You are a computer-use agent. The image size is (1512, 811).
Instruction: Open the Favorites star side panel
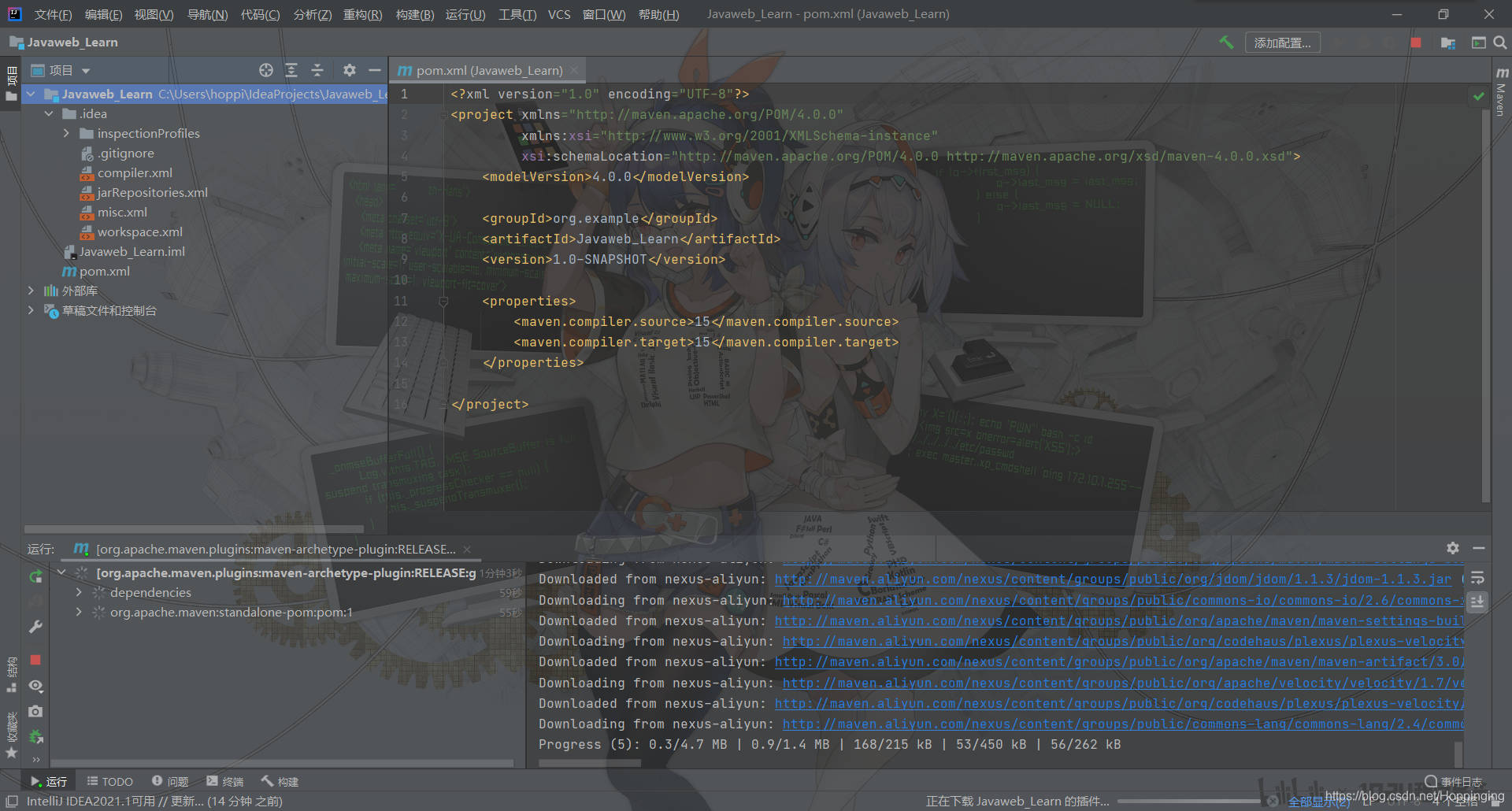pyautogui.click(x=11, y=736)
